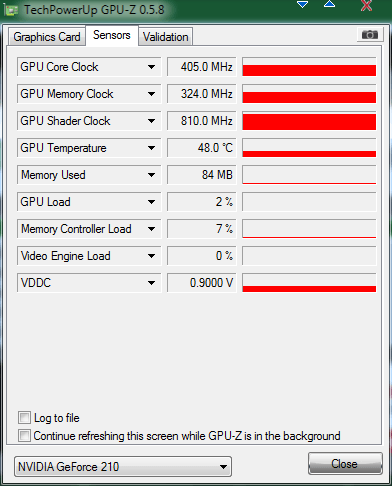Click the blue up-arrow title bar icon
Viewport: 392px width, 486px height.
click(x=329, y=4)
